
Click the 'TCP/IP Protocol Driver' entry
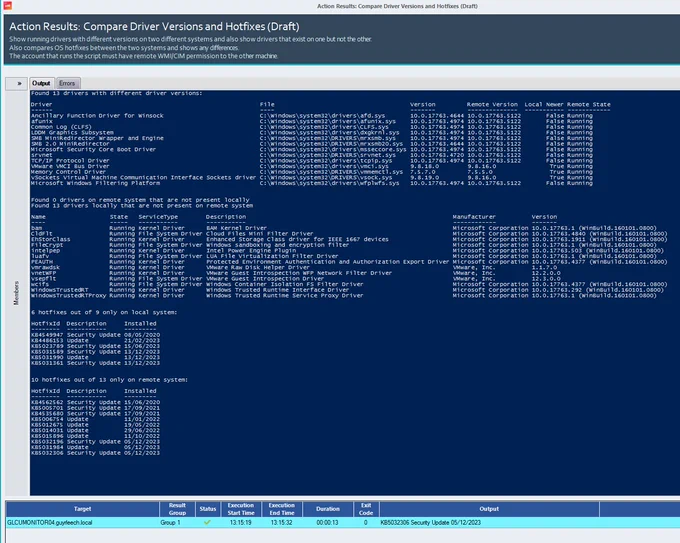(x=70, y=161)
